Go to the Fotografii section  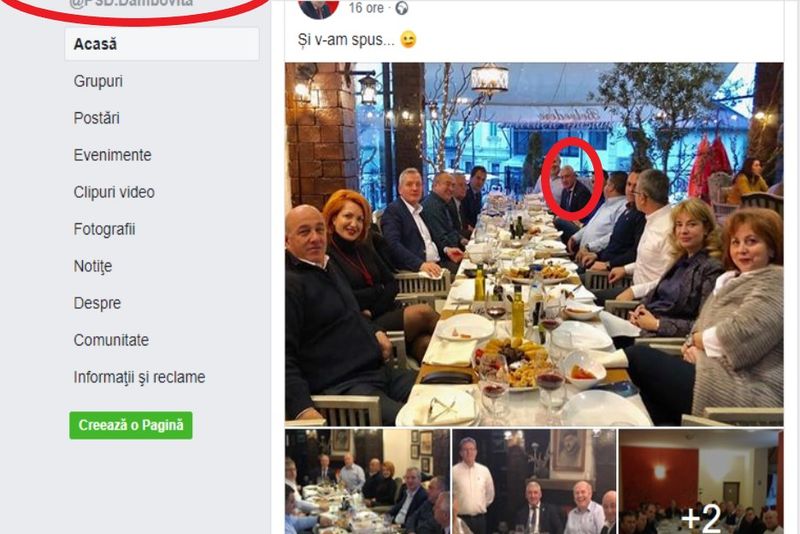click(104, 229)
